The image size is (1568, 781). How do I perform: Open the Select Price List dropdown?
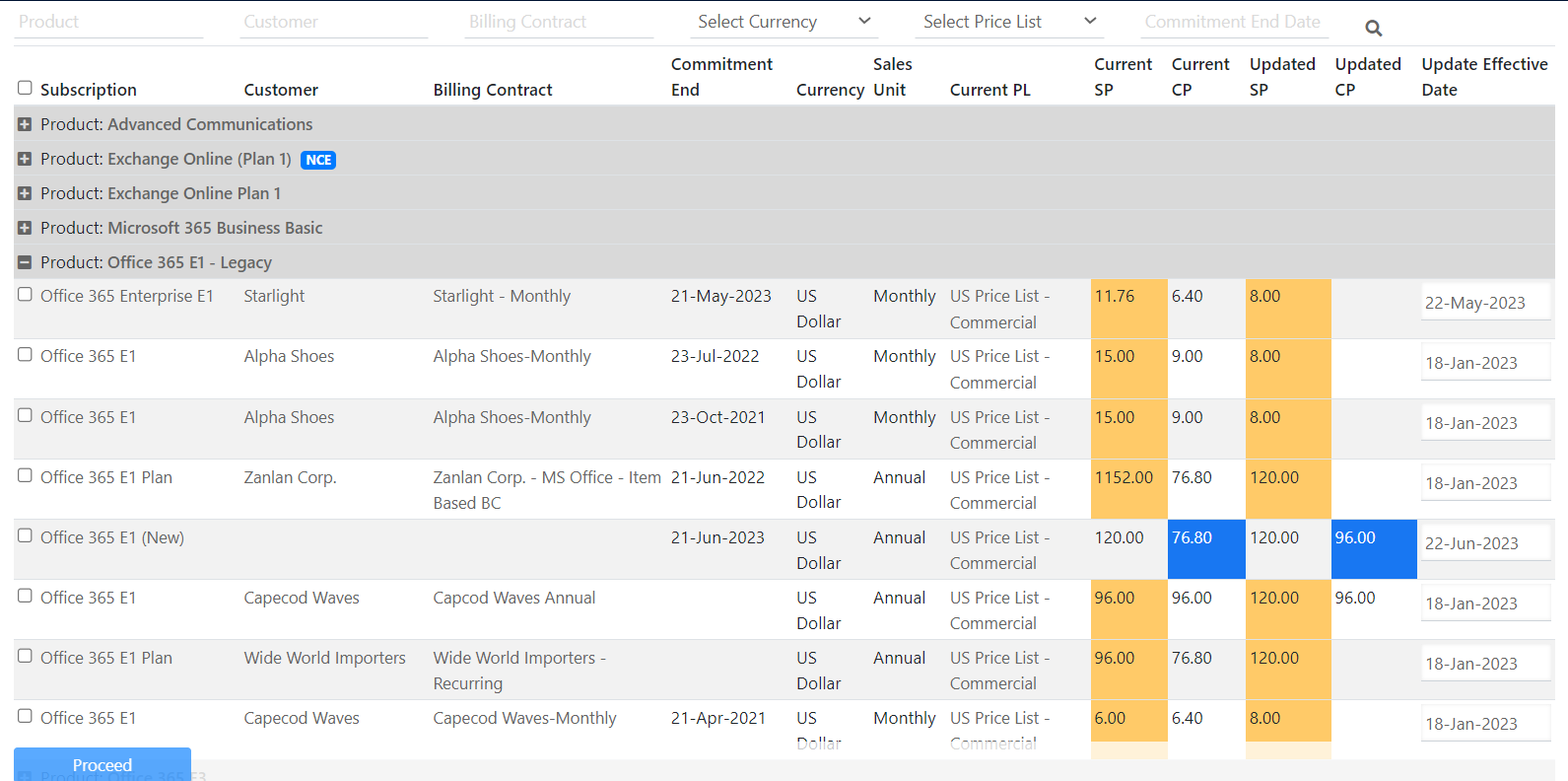(1009, 22)
